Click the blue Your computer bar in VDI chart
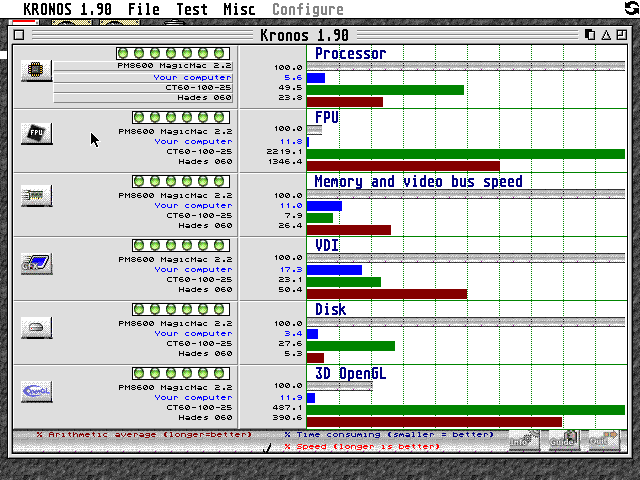Image resolution: width=640 pixels, height=480 pixels. pos(334,270)
